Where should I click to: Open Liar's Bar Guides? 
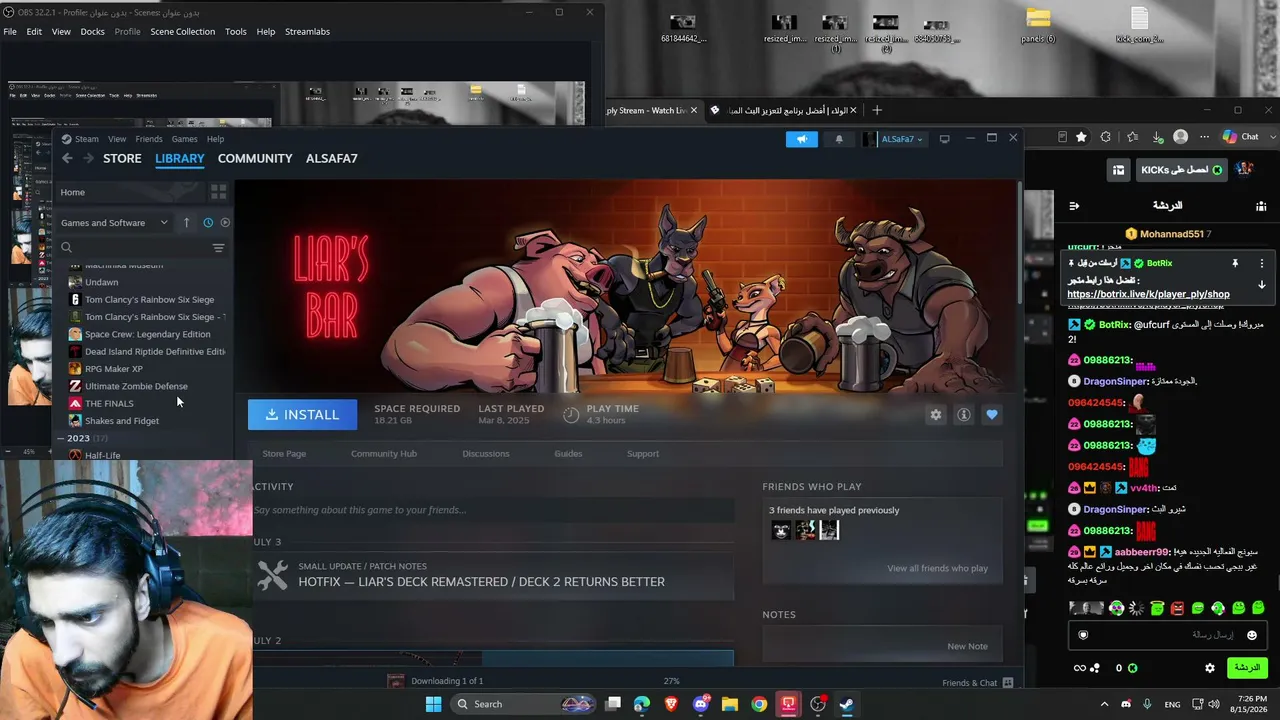[x=568, y=454]
